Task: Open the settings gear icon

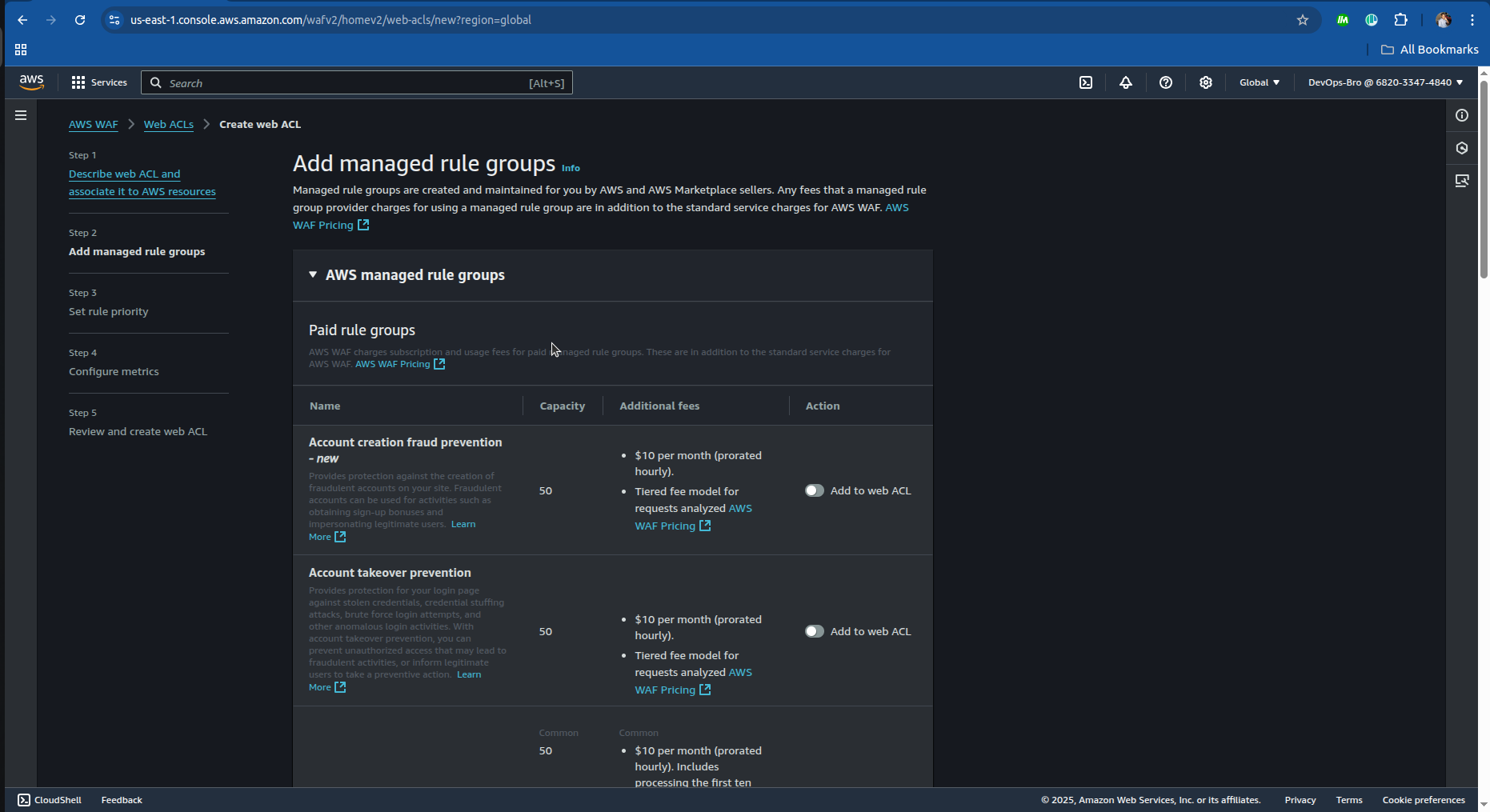Action: pos(1206,82)
